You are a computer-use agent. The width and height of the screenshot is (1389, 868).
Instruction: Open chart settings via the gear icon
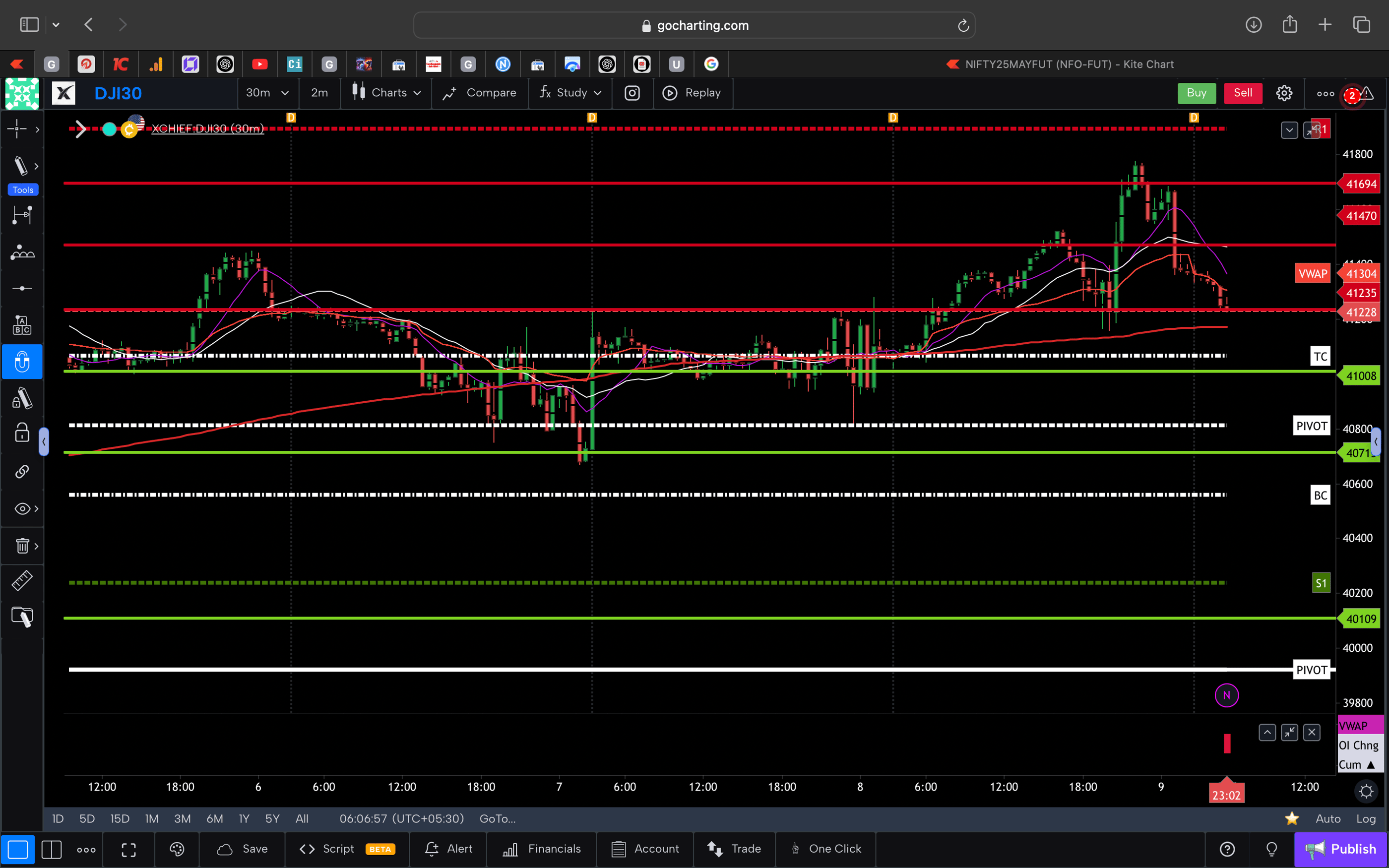pos(1284,92)
